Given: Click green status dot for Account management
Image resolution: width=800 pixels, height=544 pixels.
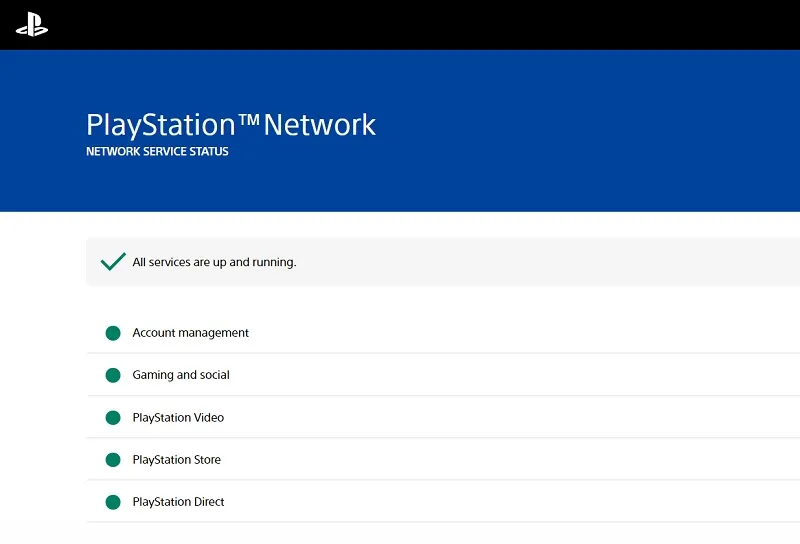Looking at the screenshot, I should click(x=113, y=333).
